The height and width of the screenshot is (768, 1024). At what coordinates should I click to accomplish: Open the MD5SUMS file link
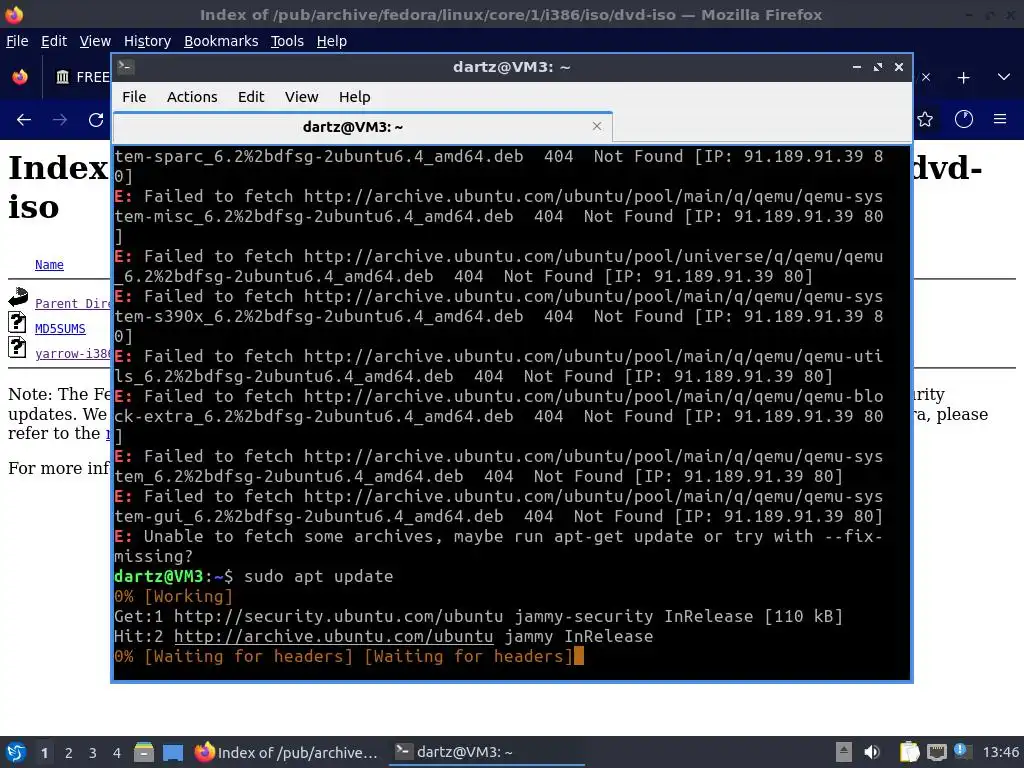pos(60,328)
